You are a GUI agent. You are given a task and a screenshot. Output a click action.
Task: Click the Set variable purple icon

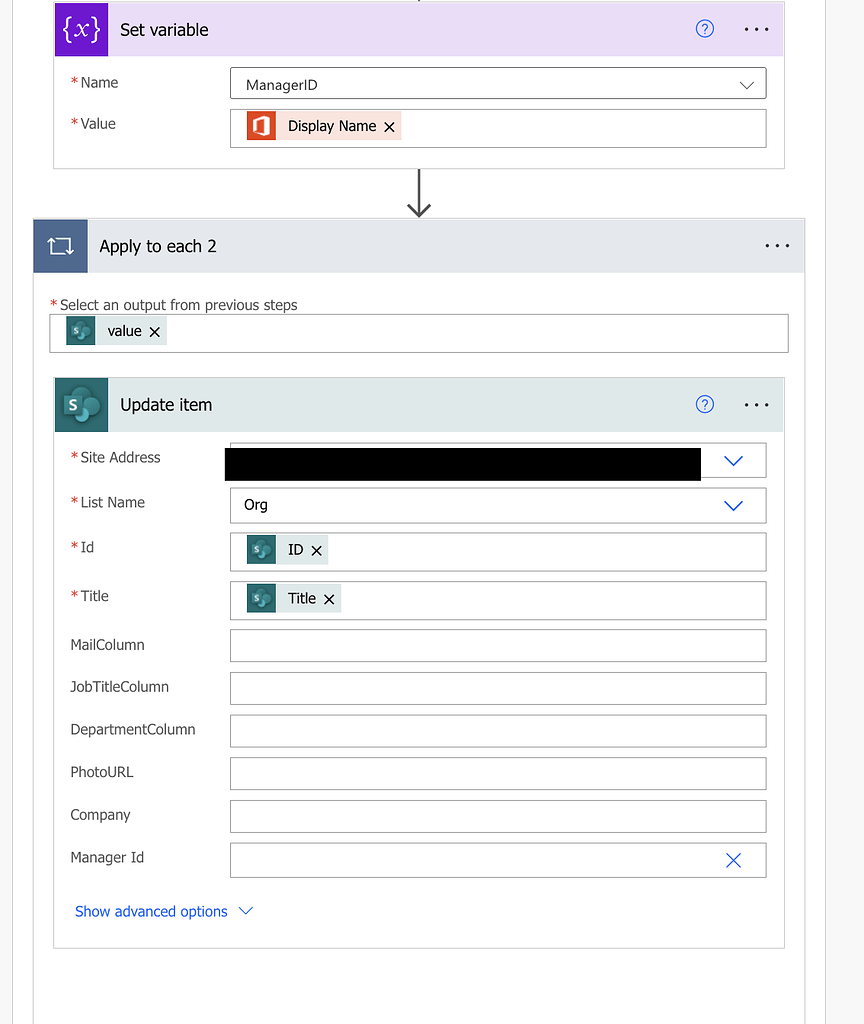click(81, 30)
